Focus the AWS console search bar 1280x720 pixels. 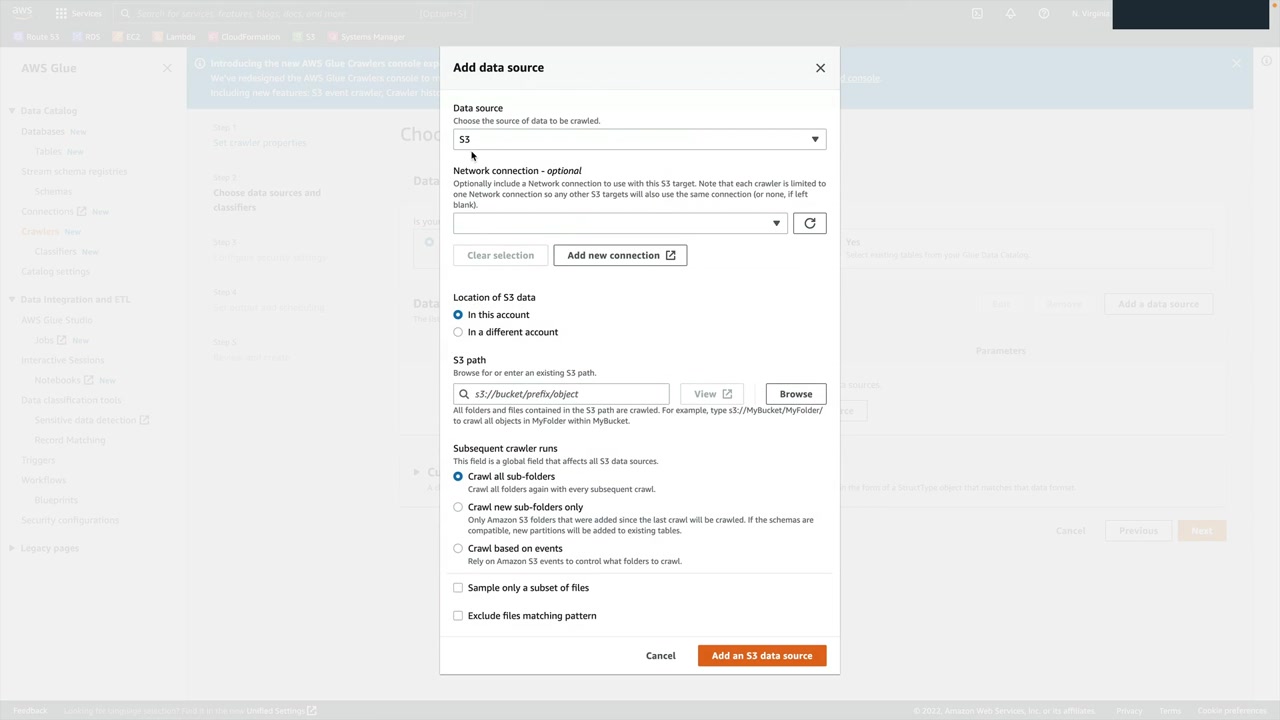292,13
